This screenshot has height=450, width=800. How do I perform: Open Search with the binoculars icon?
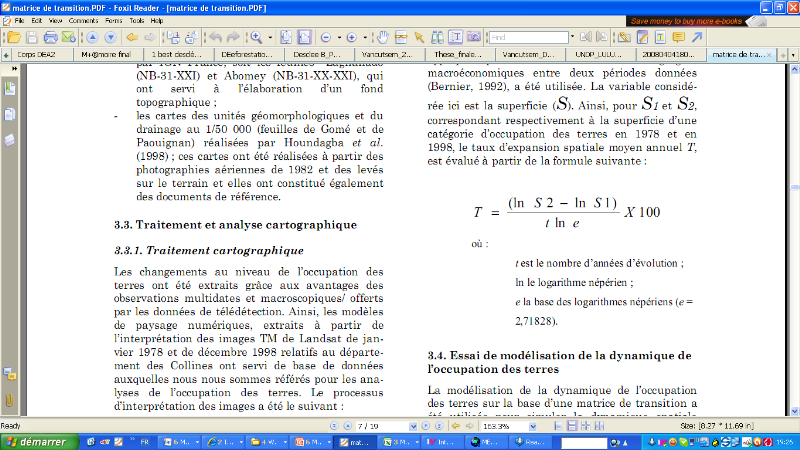[x=437, y=37]
